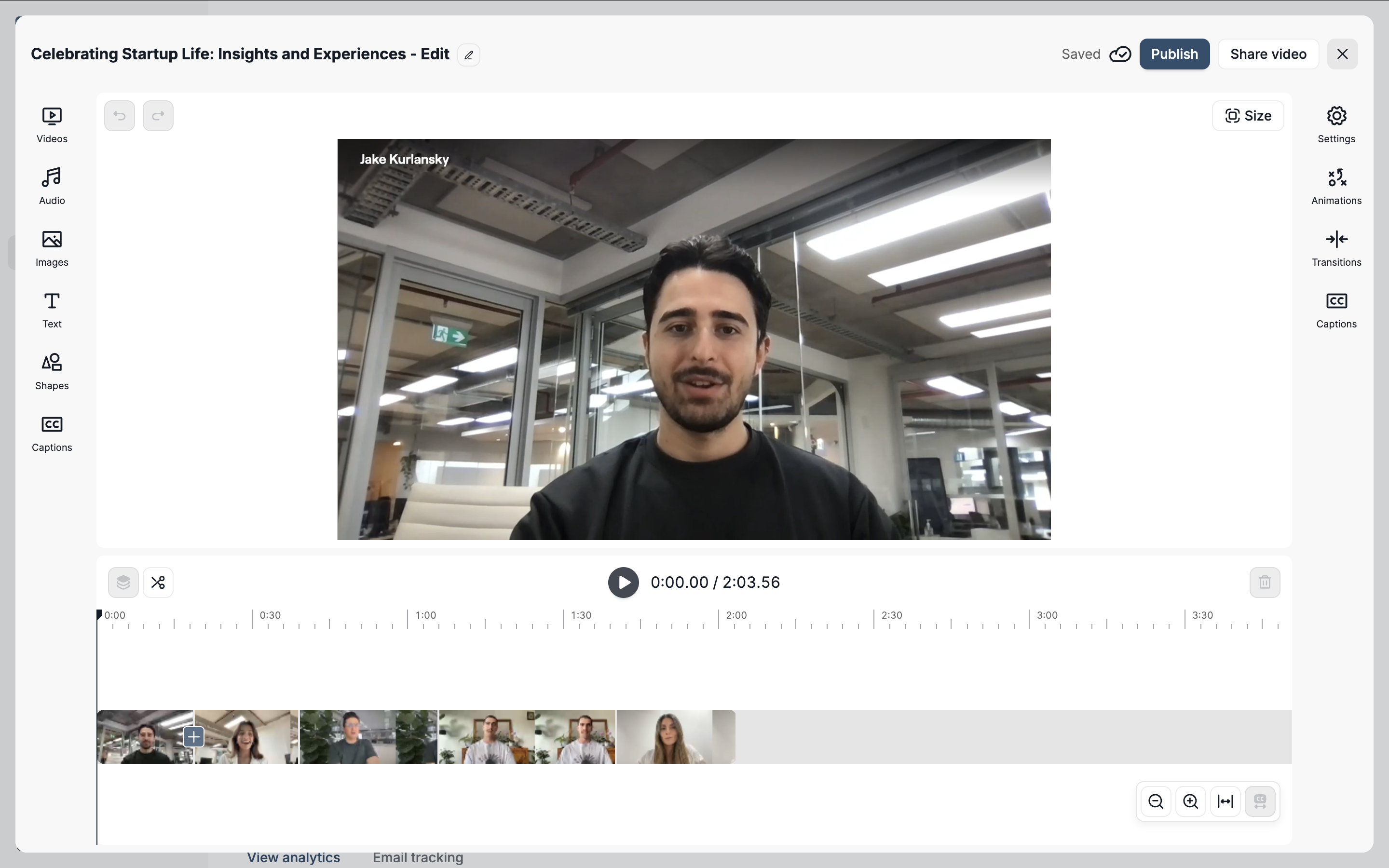Open the Size options
This screenshot has height=868, width=1389.
point(1248,116)
